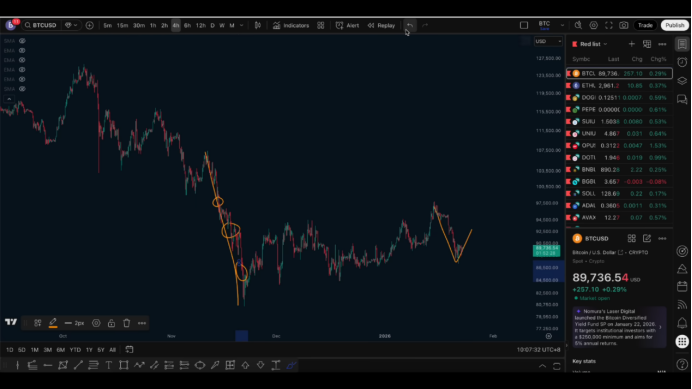Select the arrow down marker tool

(x=260, y=365)
